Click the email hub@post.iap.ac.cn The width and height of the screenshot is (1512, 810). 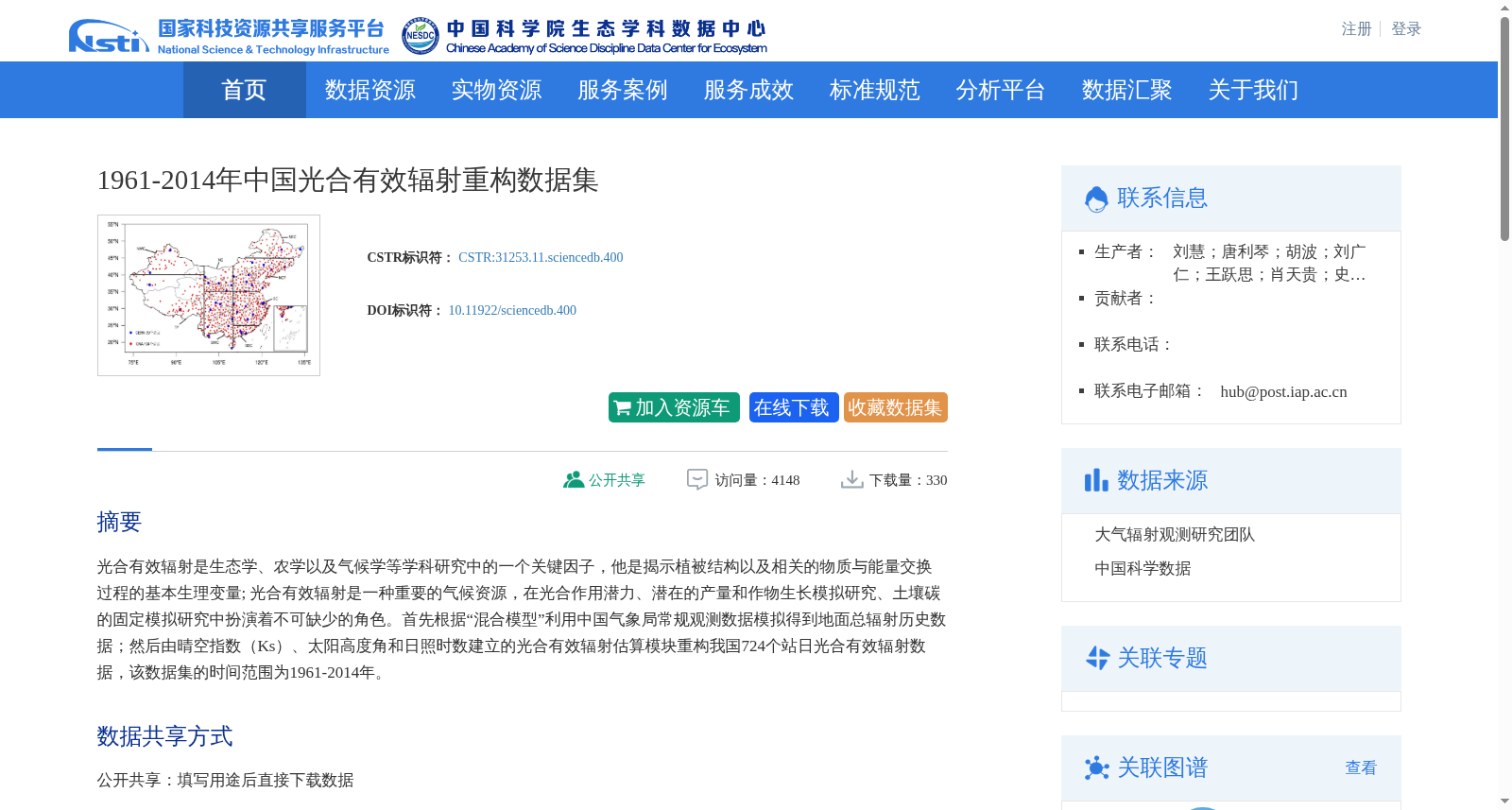tap(1283, 391)
